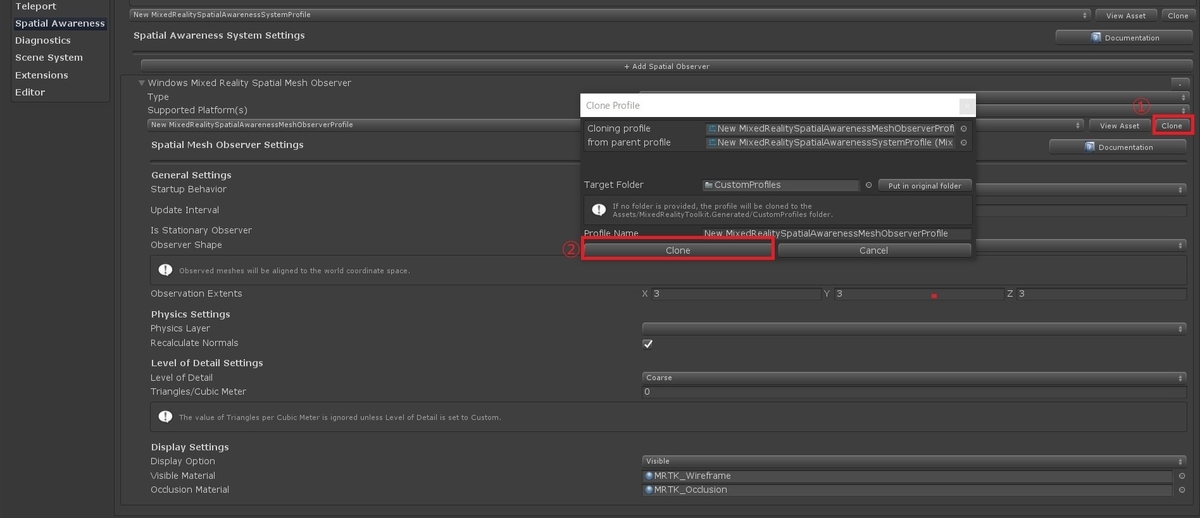This screenshot has height=518, width=1200.
Task: Toggle the Recalculate Normals checkbox
Action: click(648, 344)
